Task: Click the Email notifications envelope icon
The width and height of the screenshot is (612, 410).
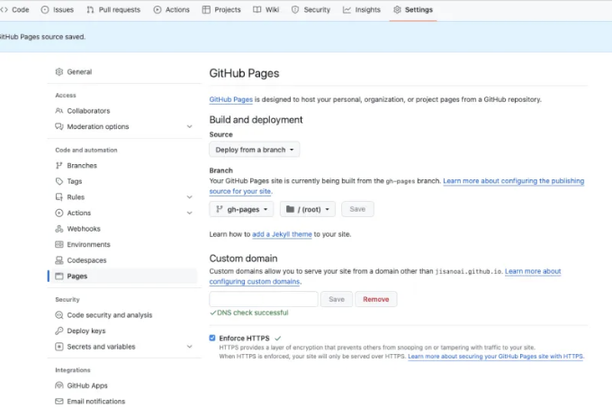Action: [x=59, y=401]
